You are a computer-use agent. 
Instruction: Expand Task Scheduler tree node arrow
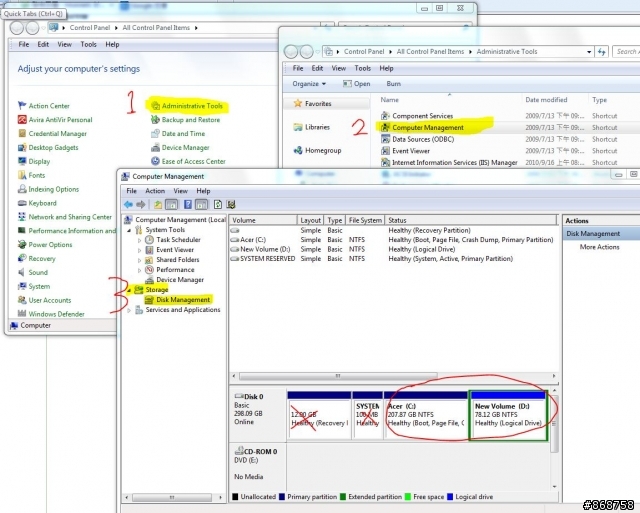(139, 240)
